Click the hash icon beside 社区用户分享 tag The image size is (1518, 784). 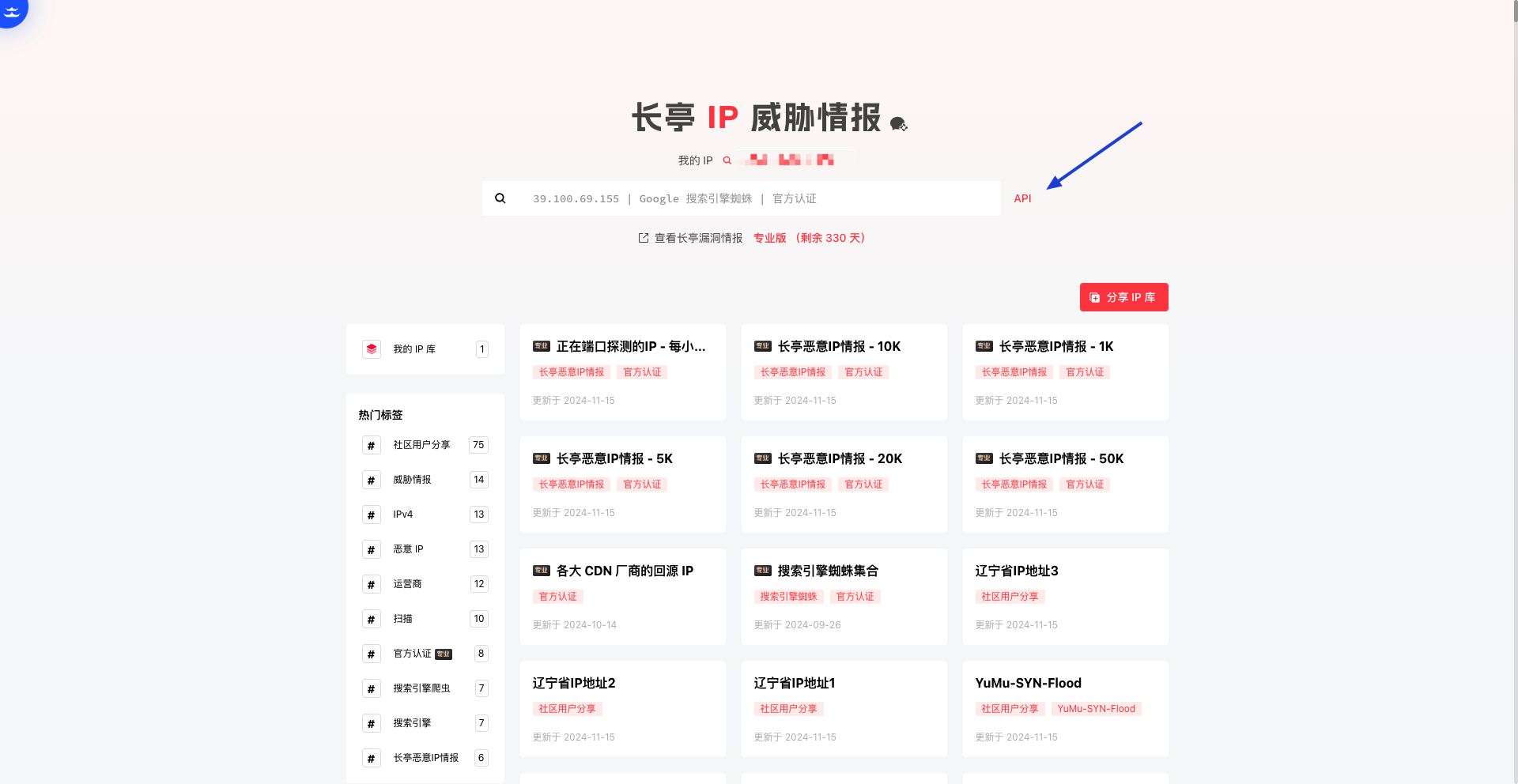(x=372, y=446)
